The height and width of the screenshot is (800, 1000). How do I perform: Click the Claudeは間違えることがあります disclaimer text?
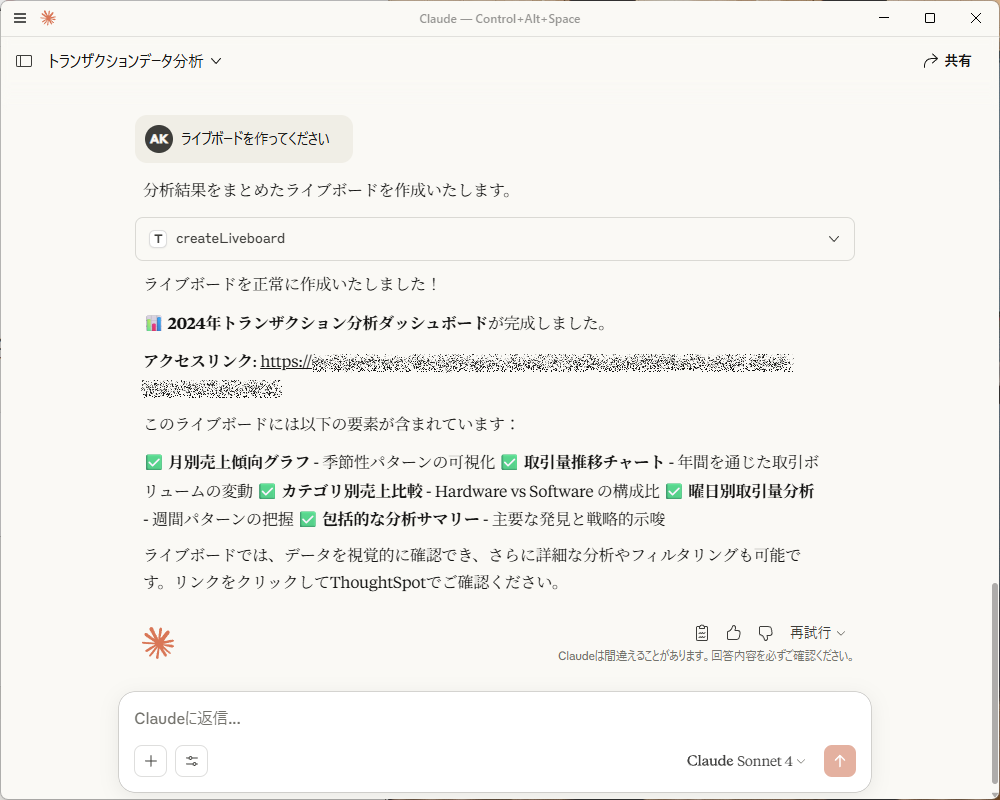coord(706,656)
